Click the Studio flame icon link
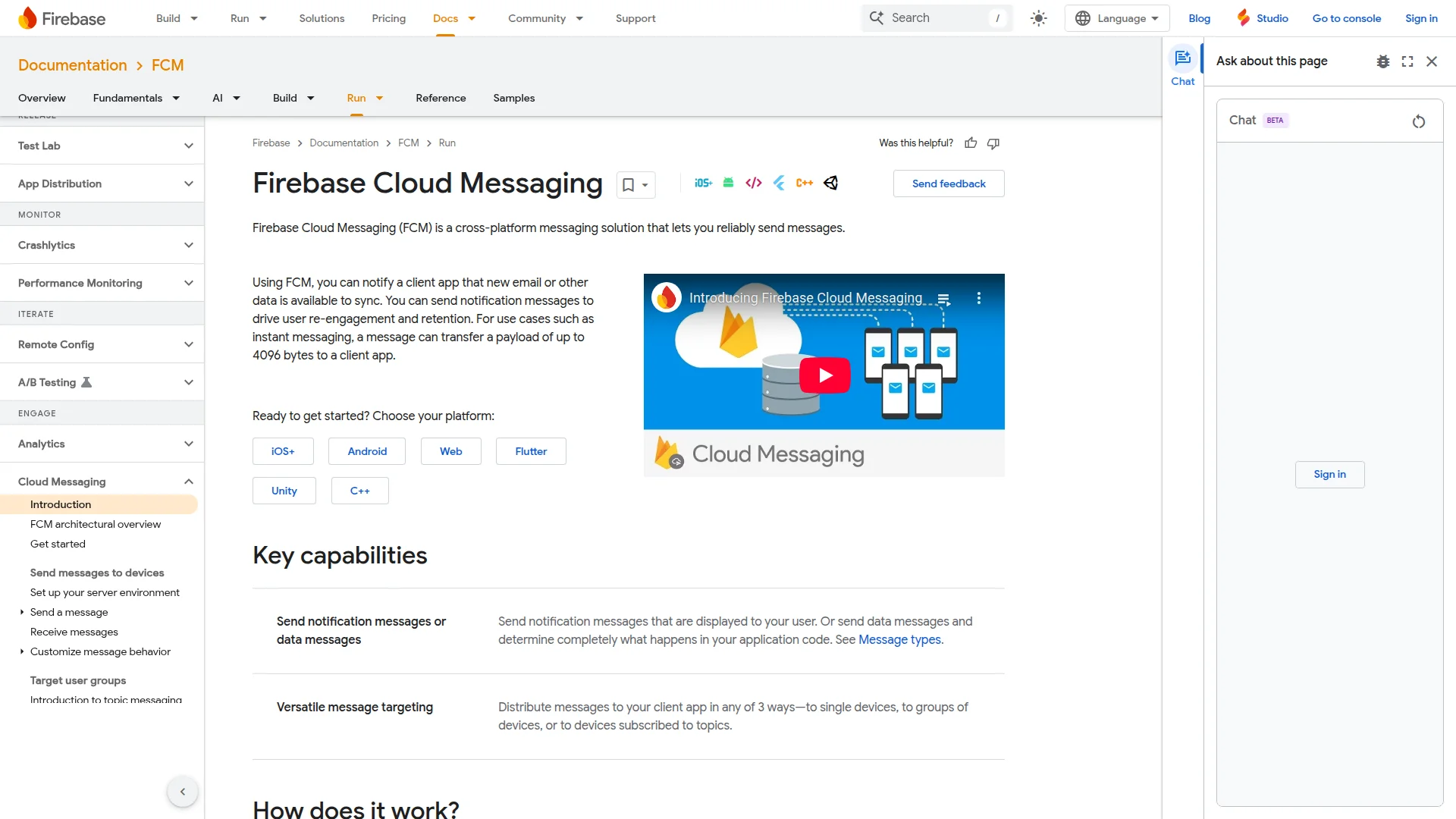 tap(1263, 18)
